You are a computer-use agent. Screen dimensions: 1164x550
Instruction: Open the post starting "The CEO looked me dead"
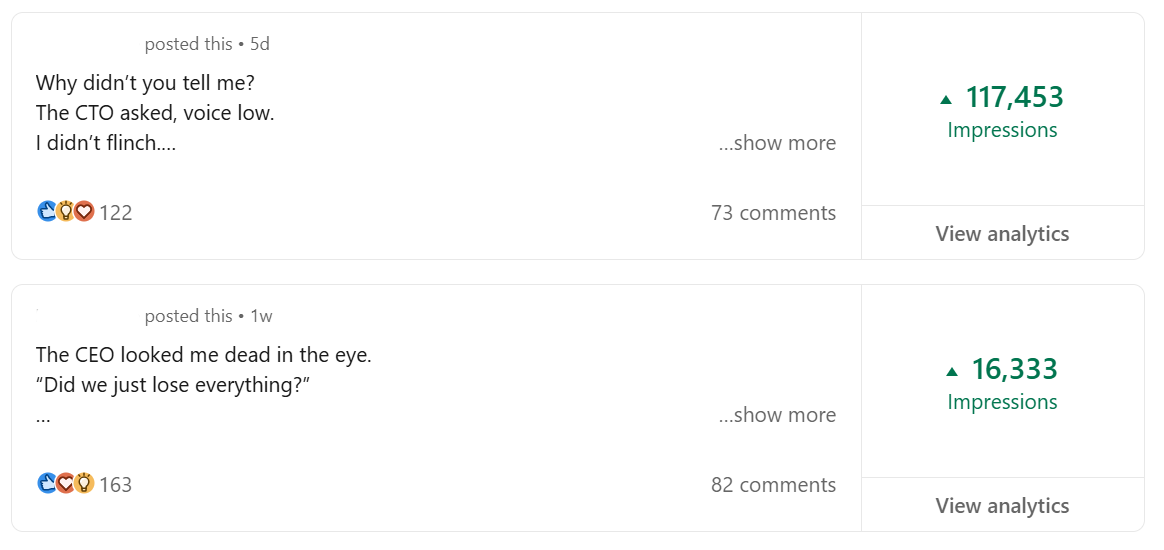203,355
